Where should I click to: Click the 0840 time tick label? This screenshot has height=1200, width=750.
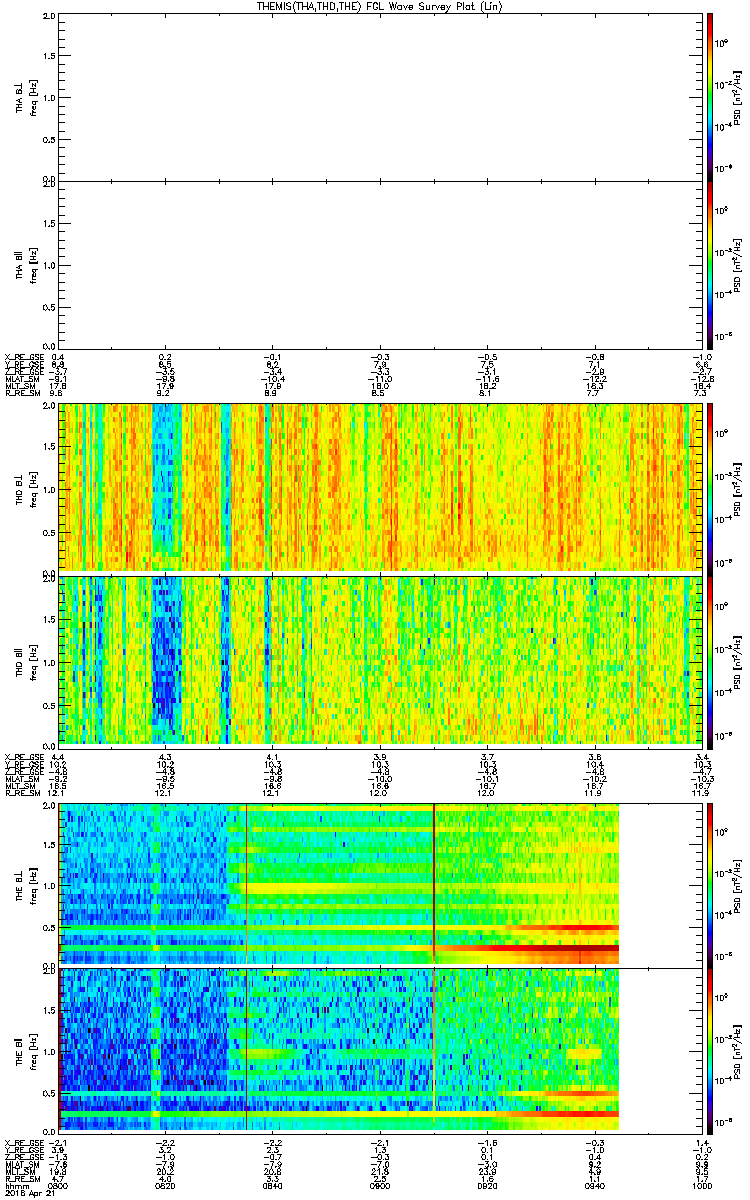point(273,1185)
